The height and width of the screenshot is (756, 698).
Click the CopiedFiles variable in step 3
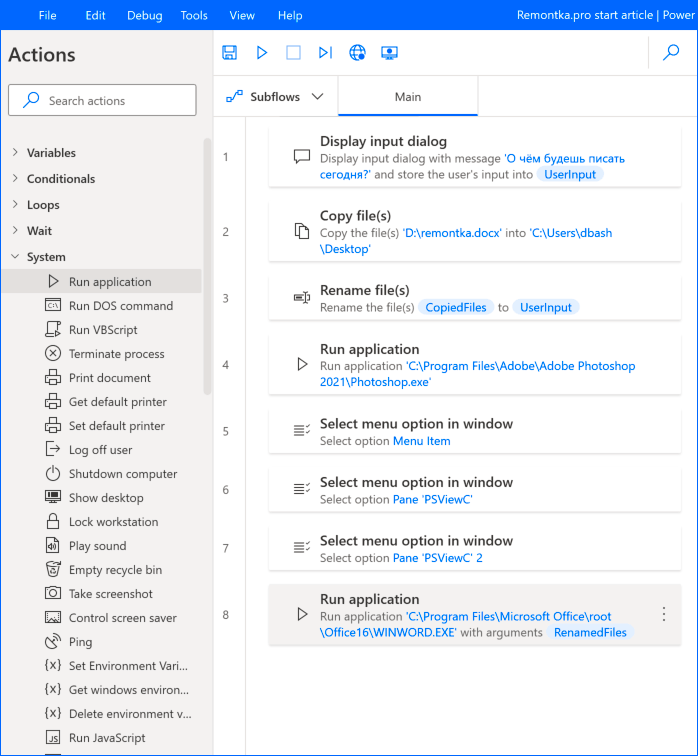(x=456, y=308)
